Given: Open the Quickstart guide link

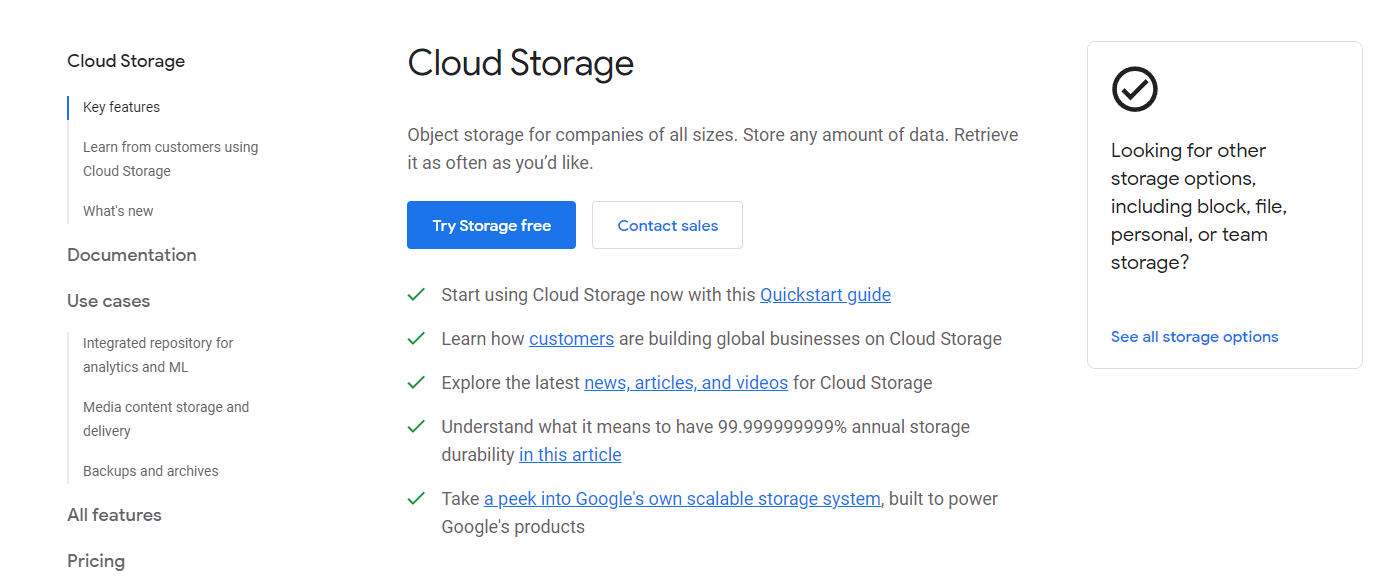Looking at the screenshot, I should point(825,294).
